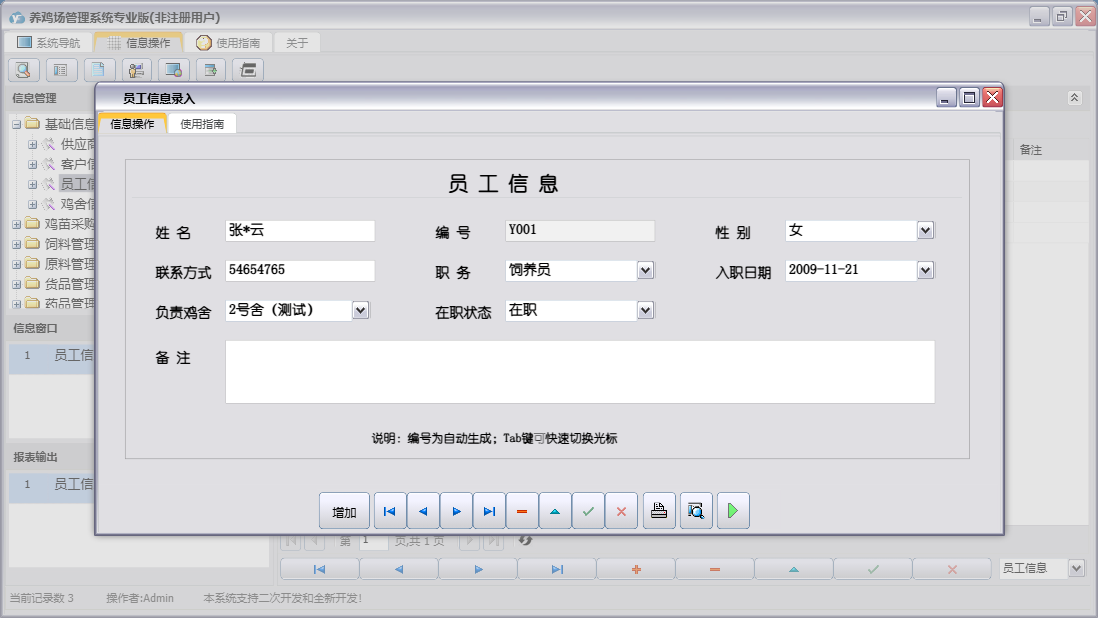The image size is (1098, 618).
Task: Open print preview with the magnifier icon
Action: tap(696, 511)
